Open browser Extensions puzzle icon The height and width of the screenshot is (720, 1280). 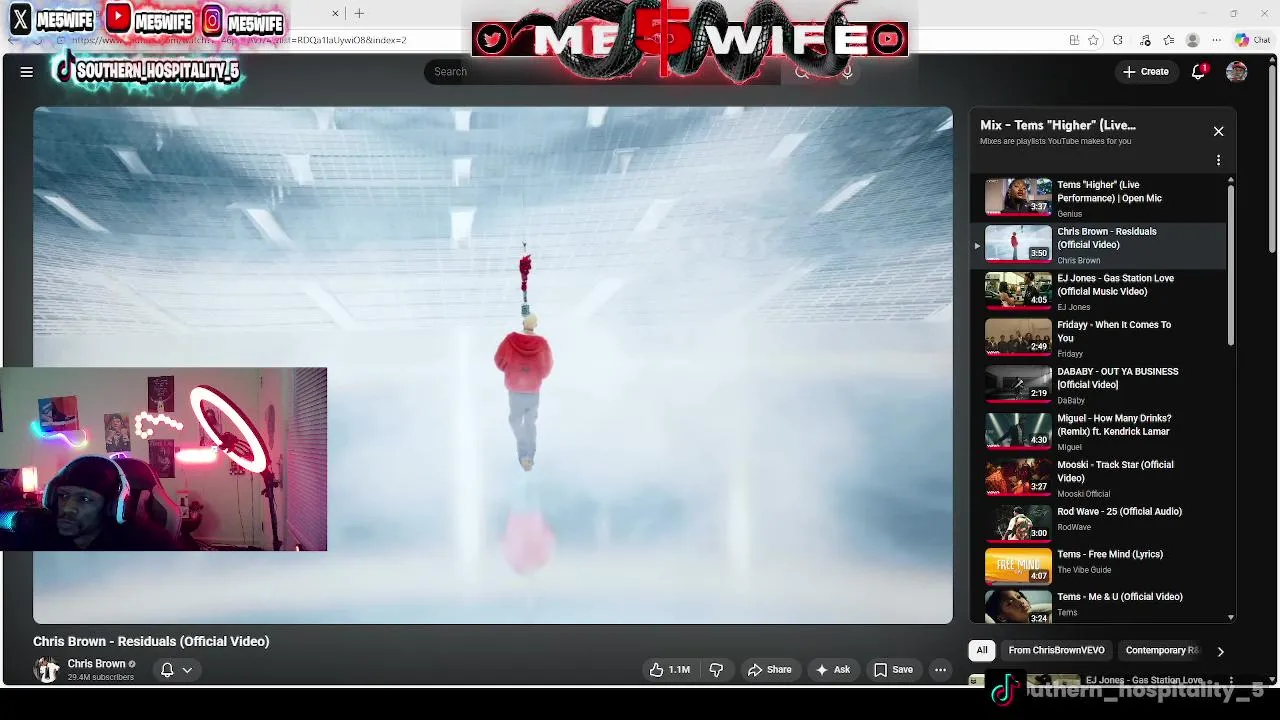1118,40
